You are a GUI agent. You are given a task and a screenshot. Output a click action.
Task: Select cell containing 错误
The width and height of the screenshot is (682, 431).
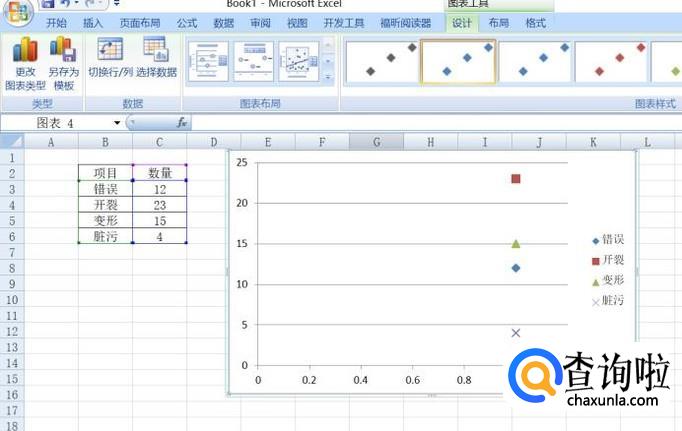[105, 189]
